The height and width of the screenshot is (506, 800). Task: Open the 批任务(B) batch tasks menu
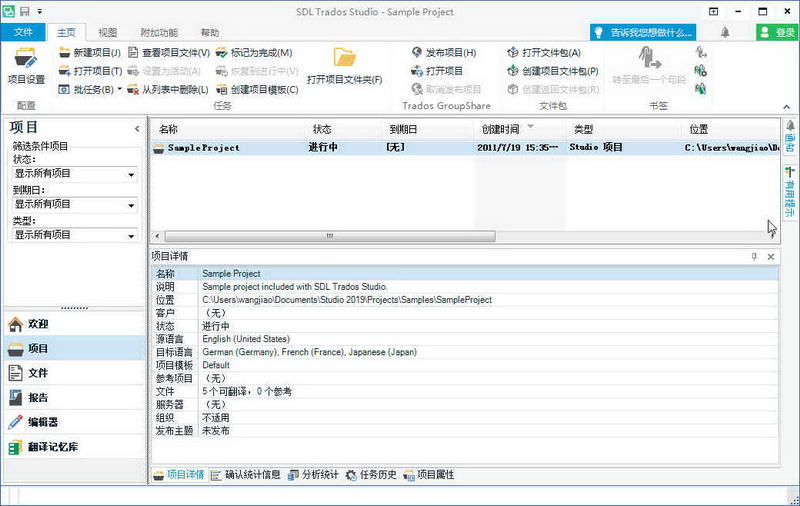click(90, 89)
